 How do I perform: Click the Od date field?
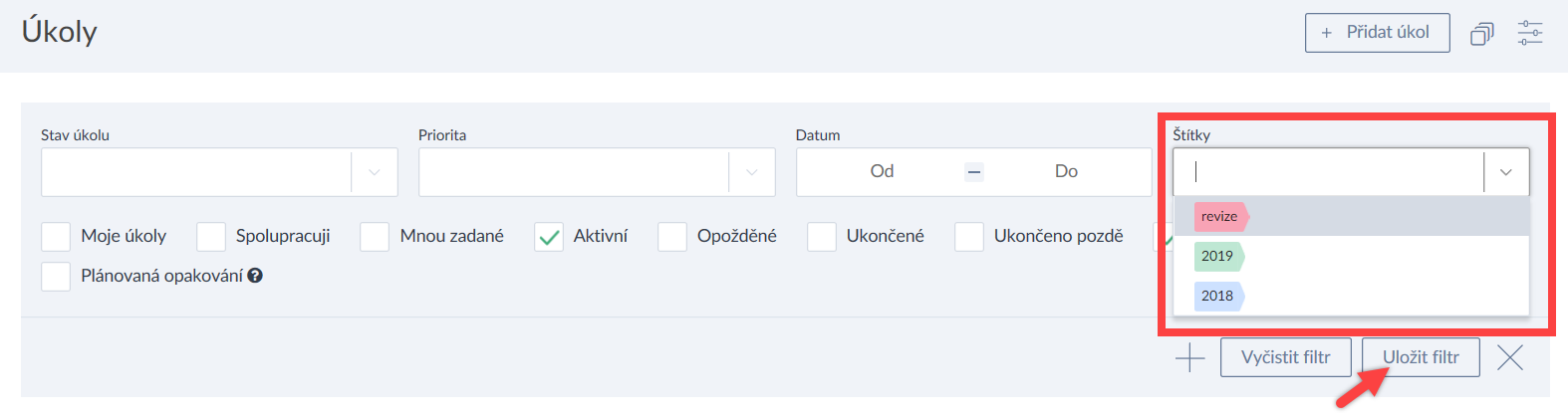[882, 172]
